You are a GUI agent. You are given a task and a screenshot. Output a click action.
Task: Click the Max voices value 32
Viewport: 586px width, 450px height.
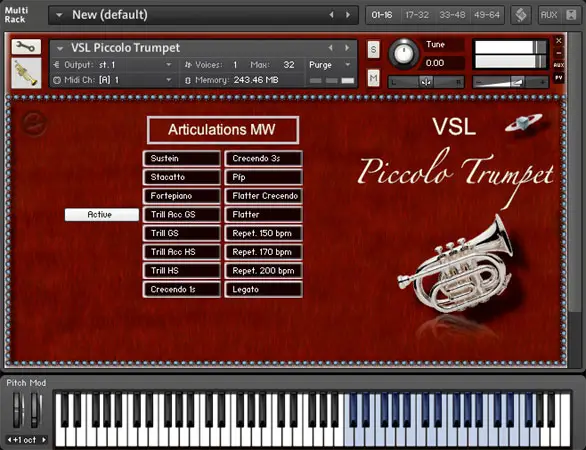point(289,65)
